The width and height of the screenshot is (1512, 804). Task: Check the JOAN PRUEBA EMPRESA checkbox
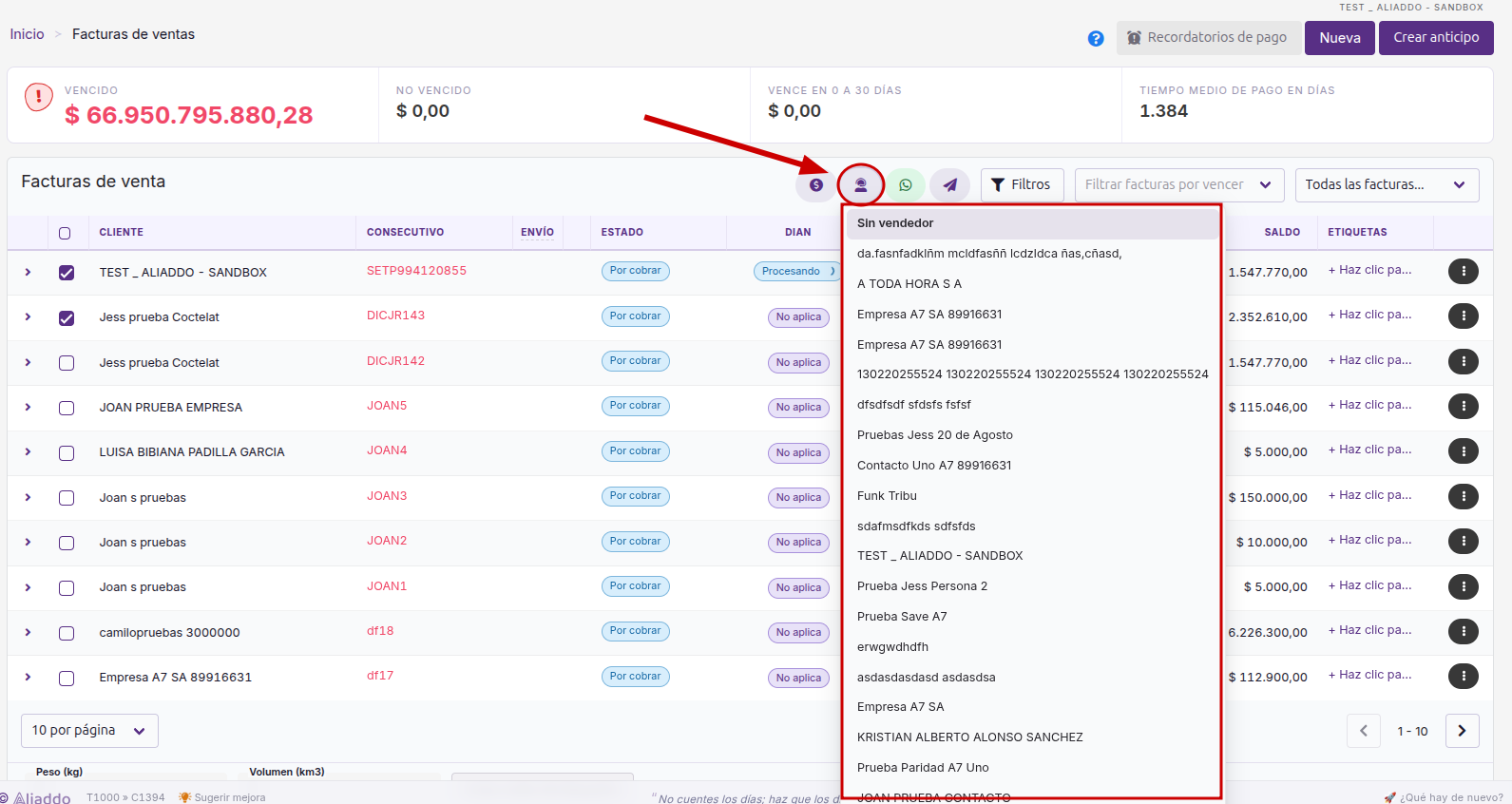pos(67,408)
